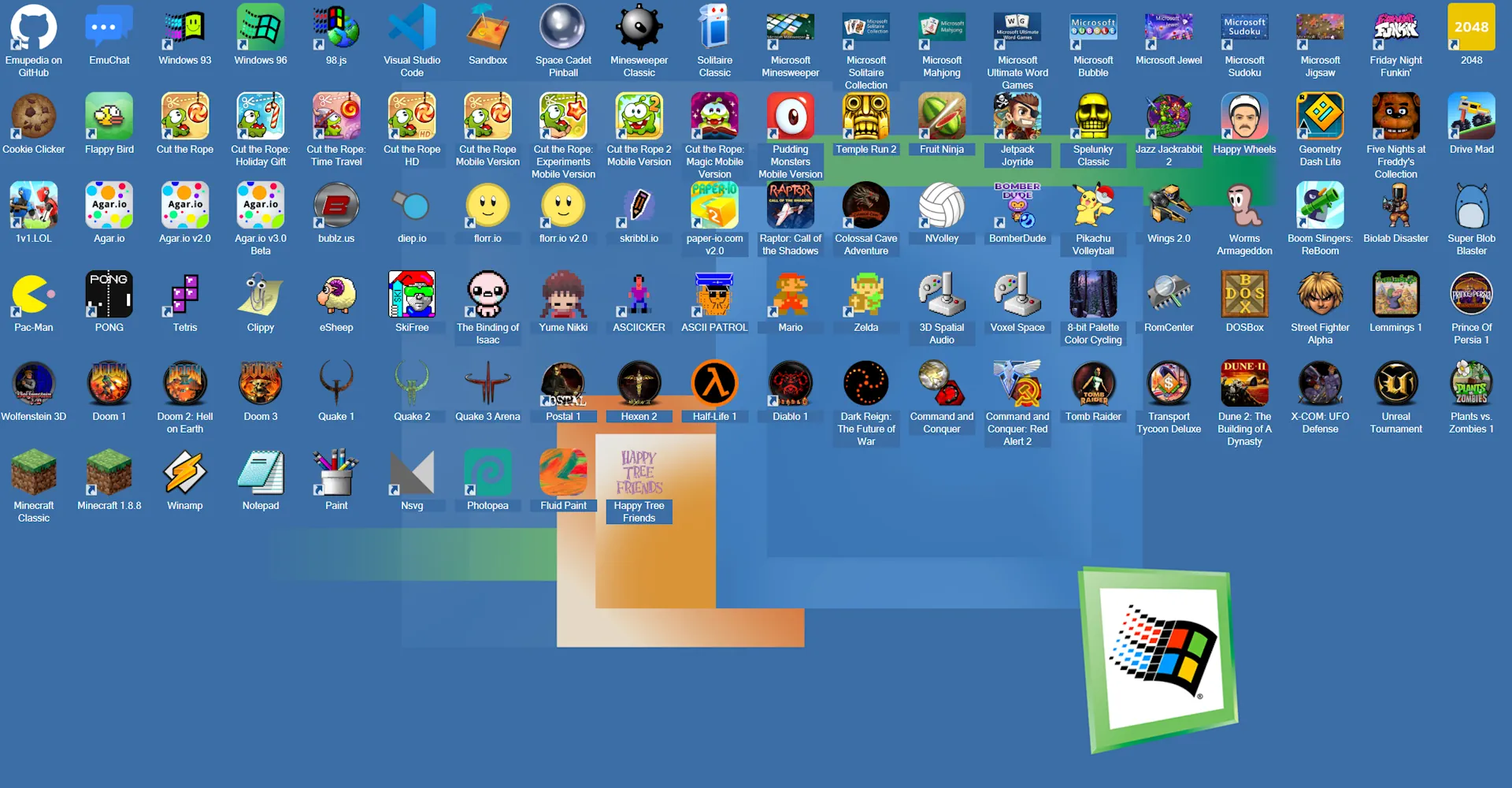Open the Cookie Clicker icon

(34, 117)
